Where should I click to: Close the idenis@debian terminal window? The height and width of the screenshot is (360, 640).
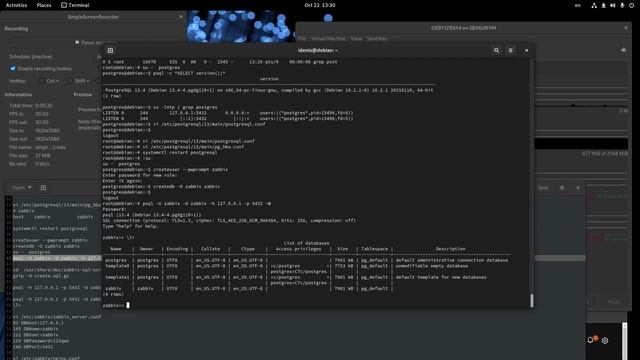tap(527, 50)
